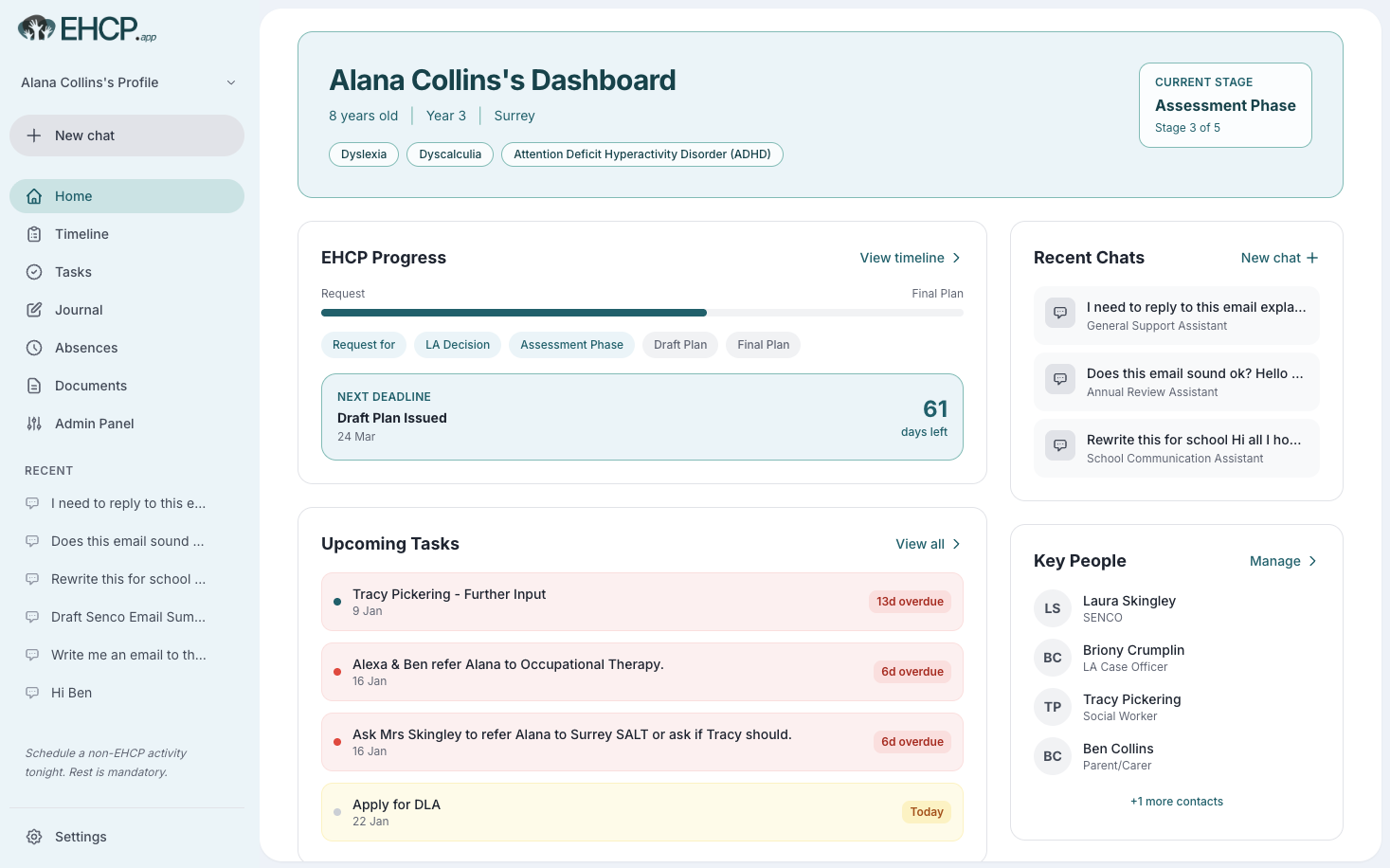Viewport: 1390px width, 868px height.
Task: Open the Timeline menu item
Action: pyautogui.click(x=127, y=234)
